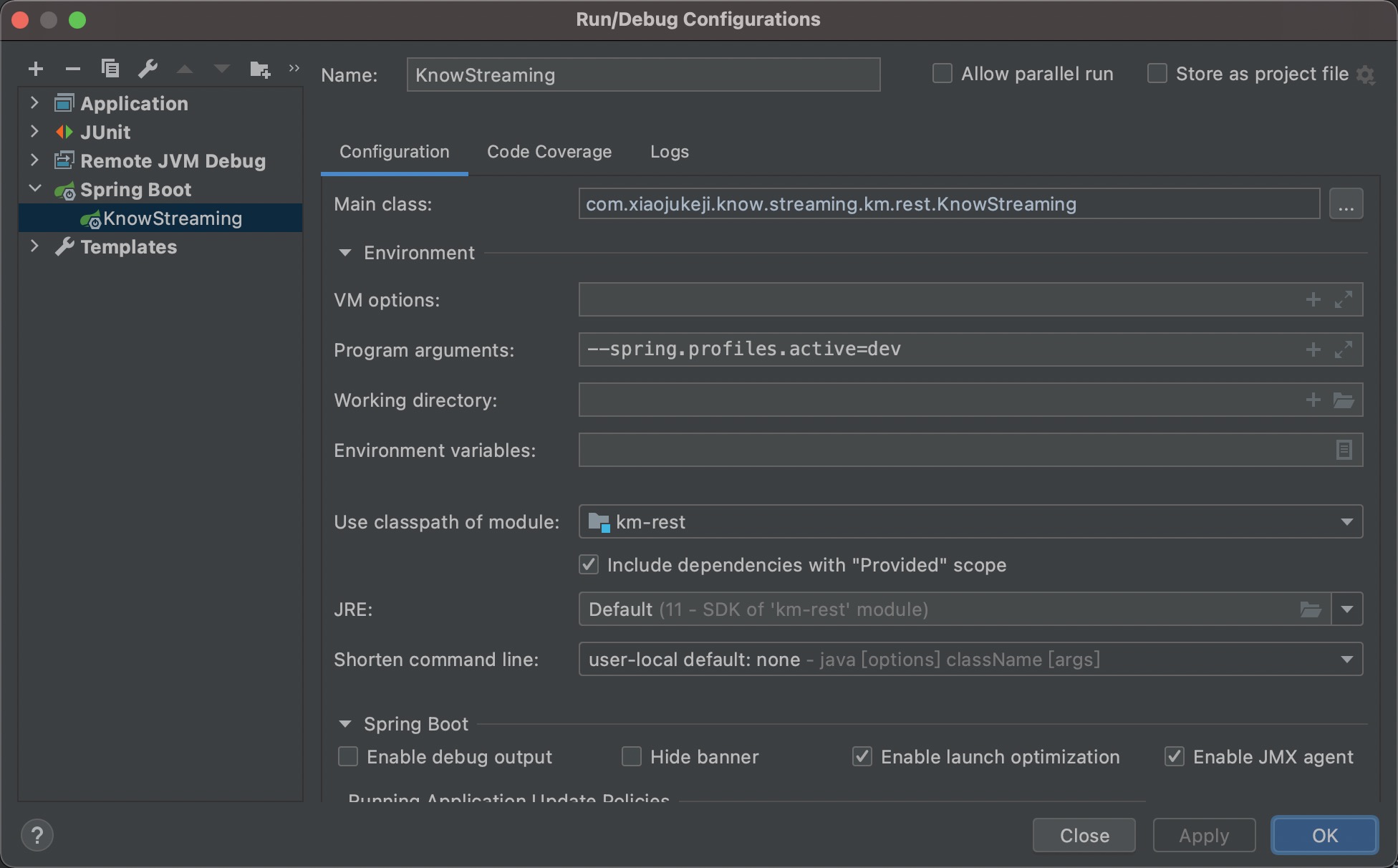Screen dimensions: 1398x868
Task: Expand the VM options editor
Action: pyautogui.click(x=1344, y=299)
